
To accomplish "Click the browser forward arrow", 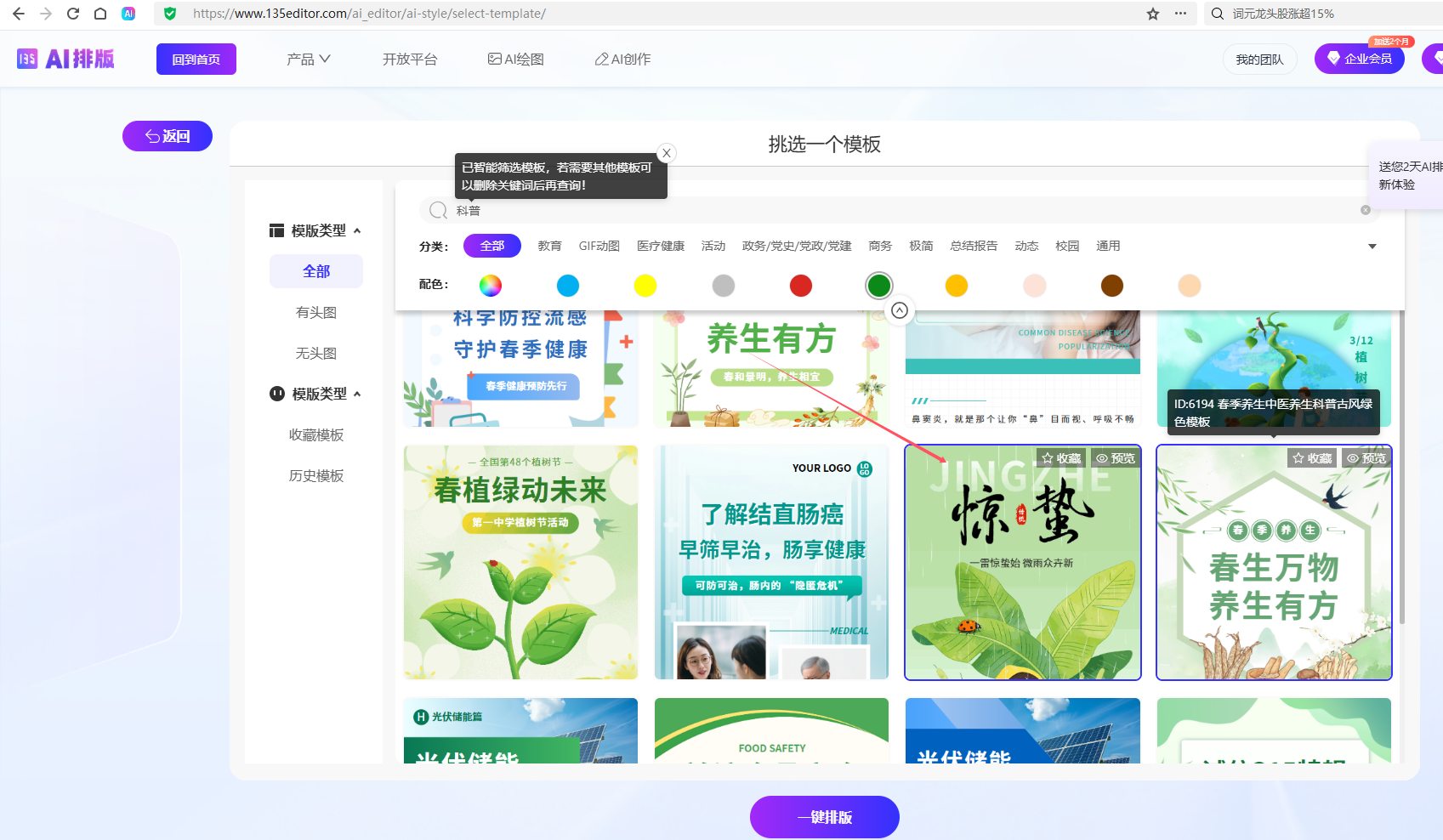I will pos(46,14).
